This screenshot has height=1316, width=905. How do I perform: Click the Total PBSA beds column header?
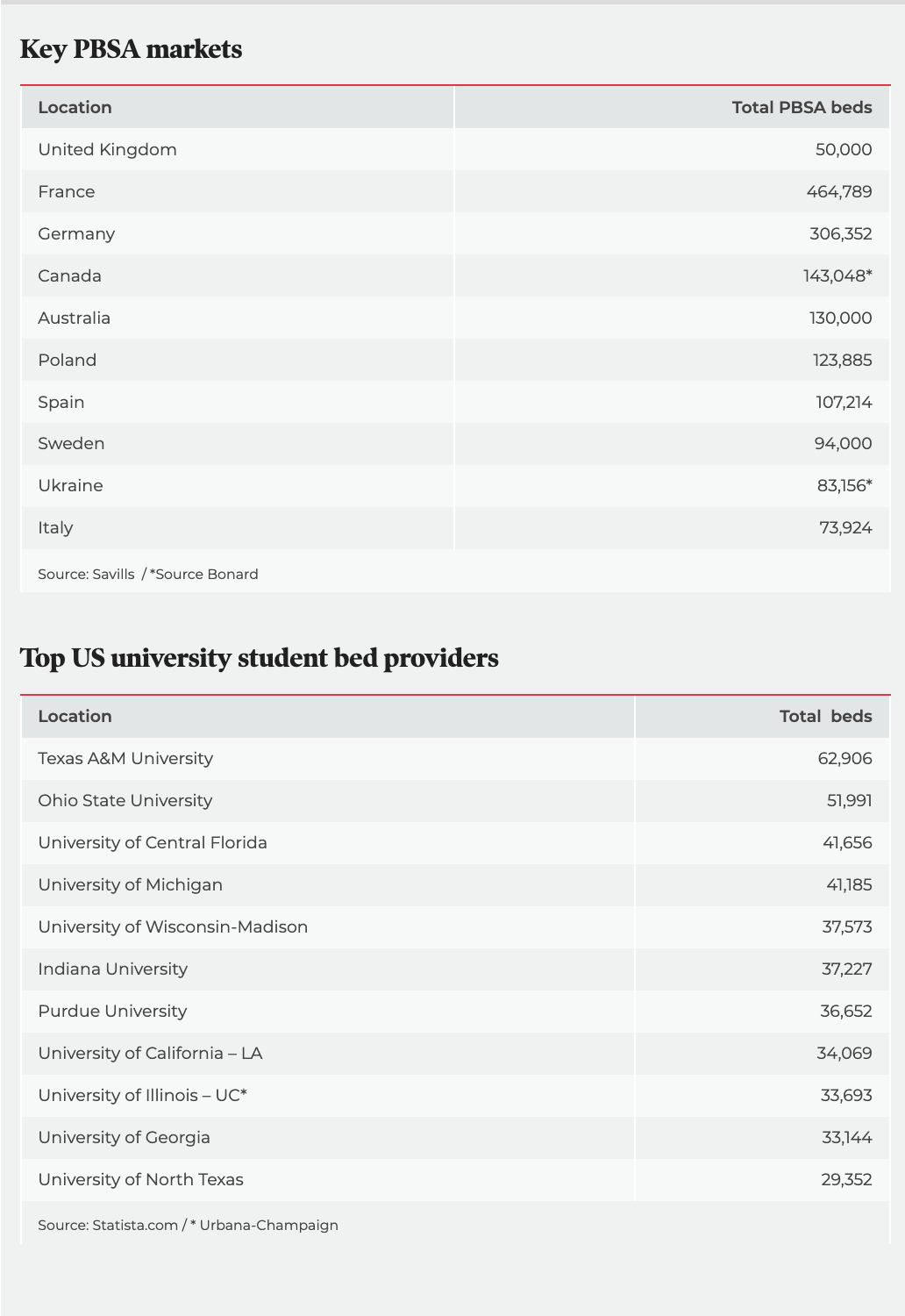(802, 108)
